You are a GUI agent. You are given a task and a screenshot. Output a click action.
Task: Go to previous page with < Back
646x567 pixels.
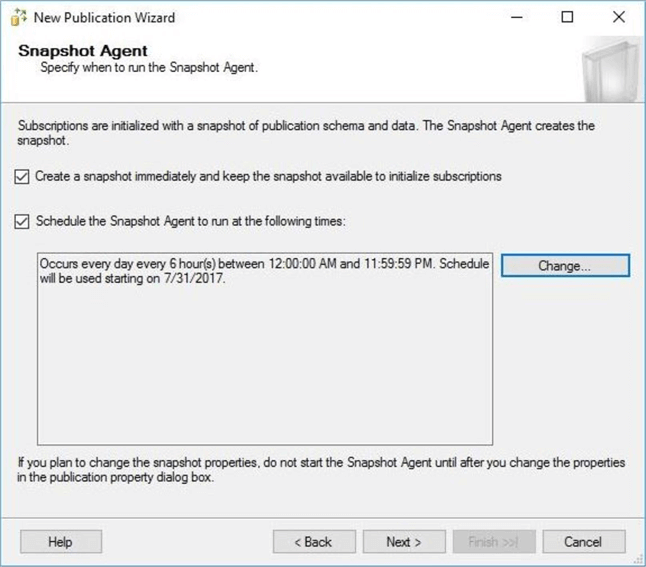pyautogui.click(x=313, y=542)
